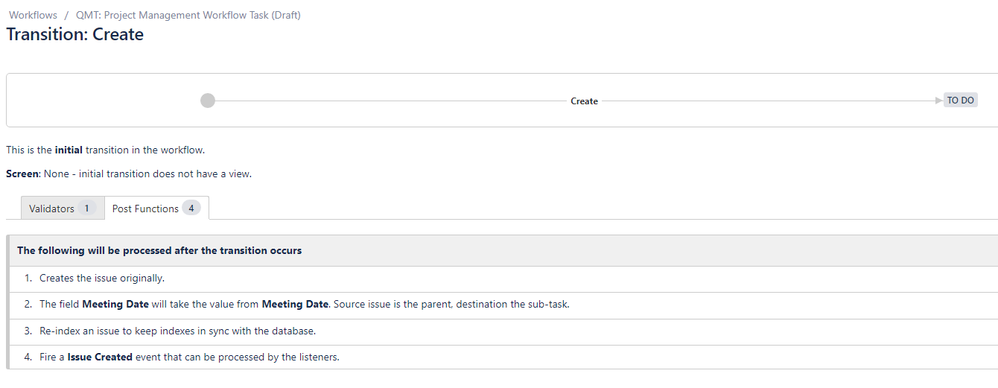The width and height of the screenshot is (998, 388).
Task: Click the Screen: None description text
Action: [129, 174]
